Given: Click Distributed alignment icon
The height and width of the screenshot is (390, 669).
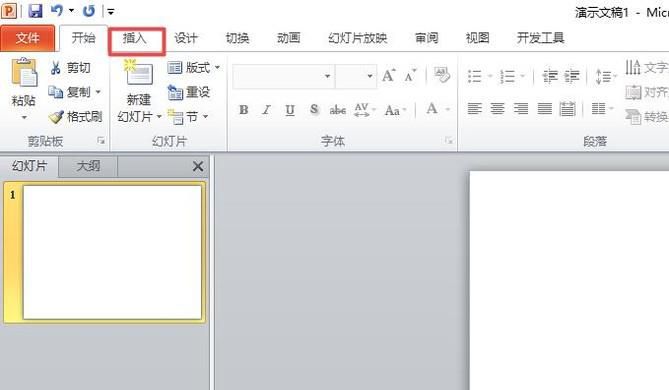Looking at the screenshot, I should pyautogui.click(x=567, y=109).
